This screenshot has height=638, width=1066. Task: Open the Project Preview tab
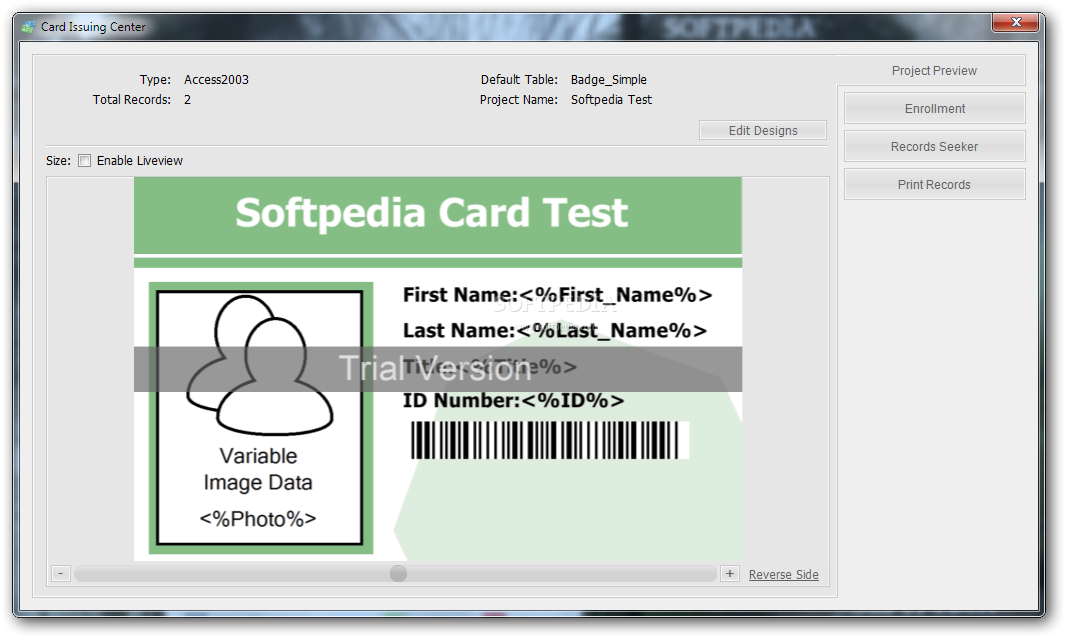(933, 71)
